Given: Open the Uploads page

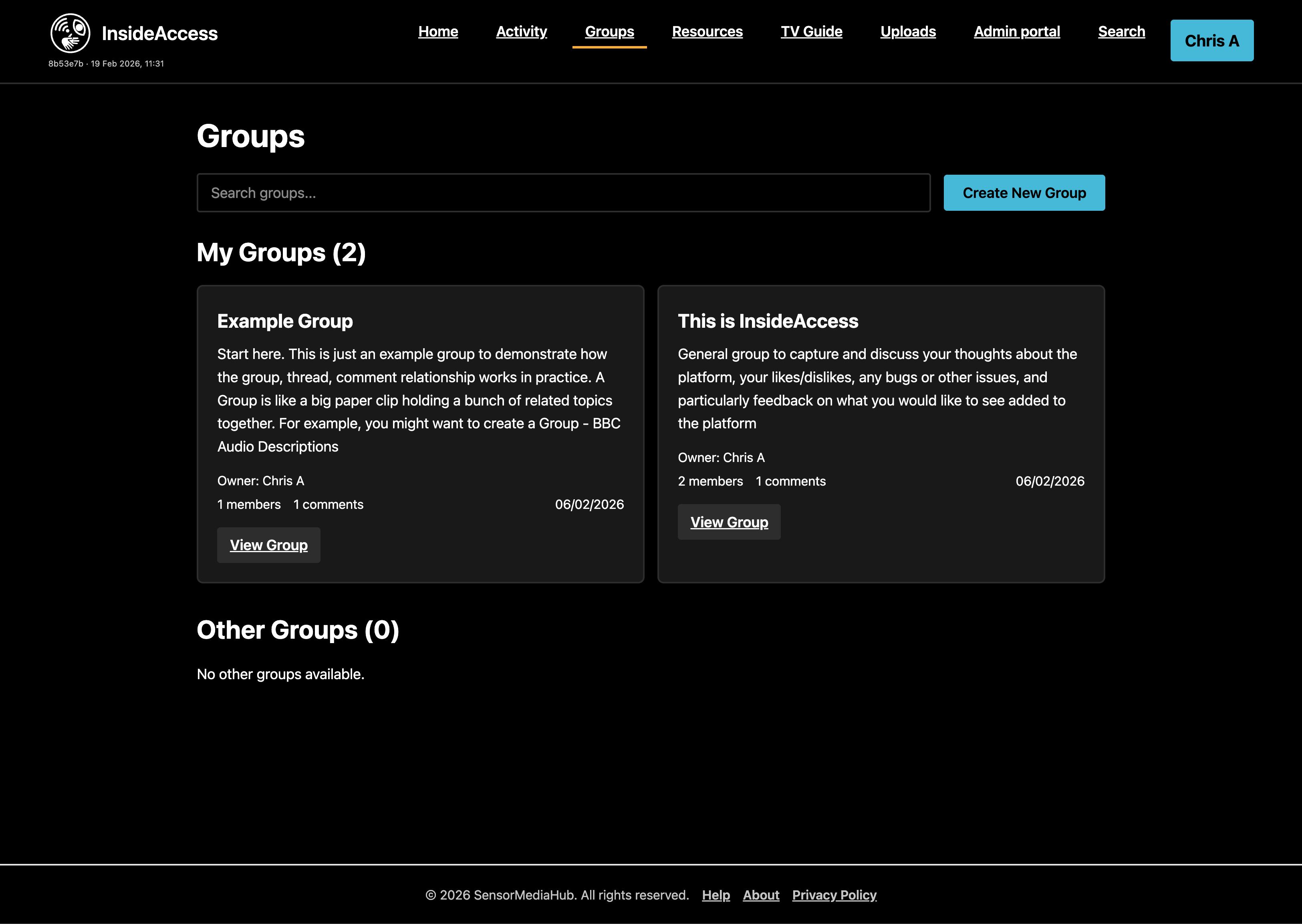Looking at the screenshot, I should (908, 32).
